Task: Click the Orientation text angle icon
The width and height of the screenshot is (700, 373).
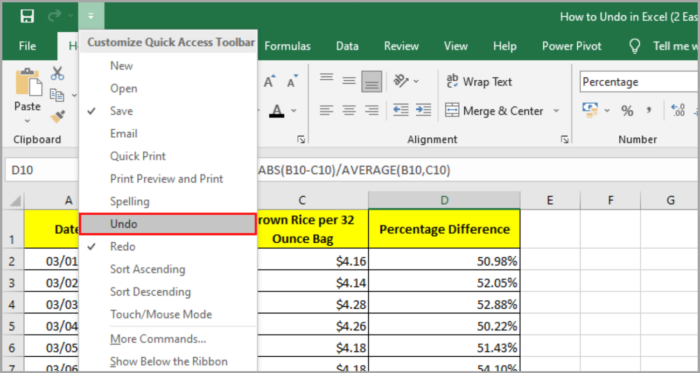Action: 400,81
